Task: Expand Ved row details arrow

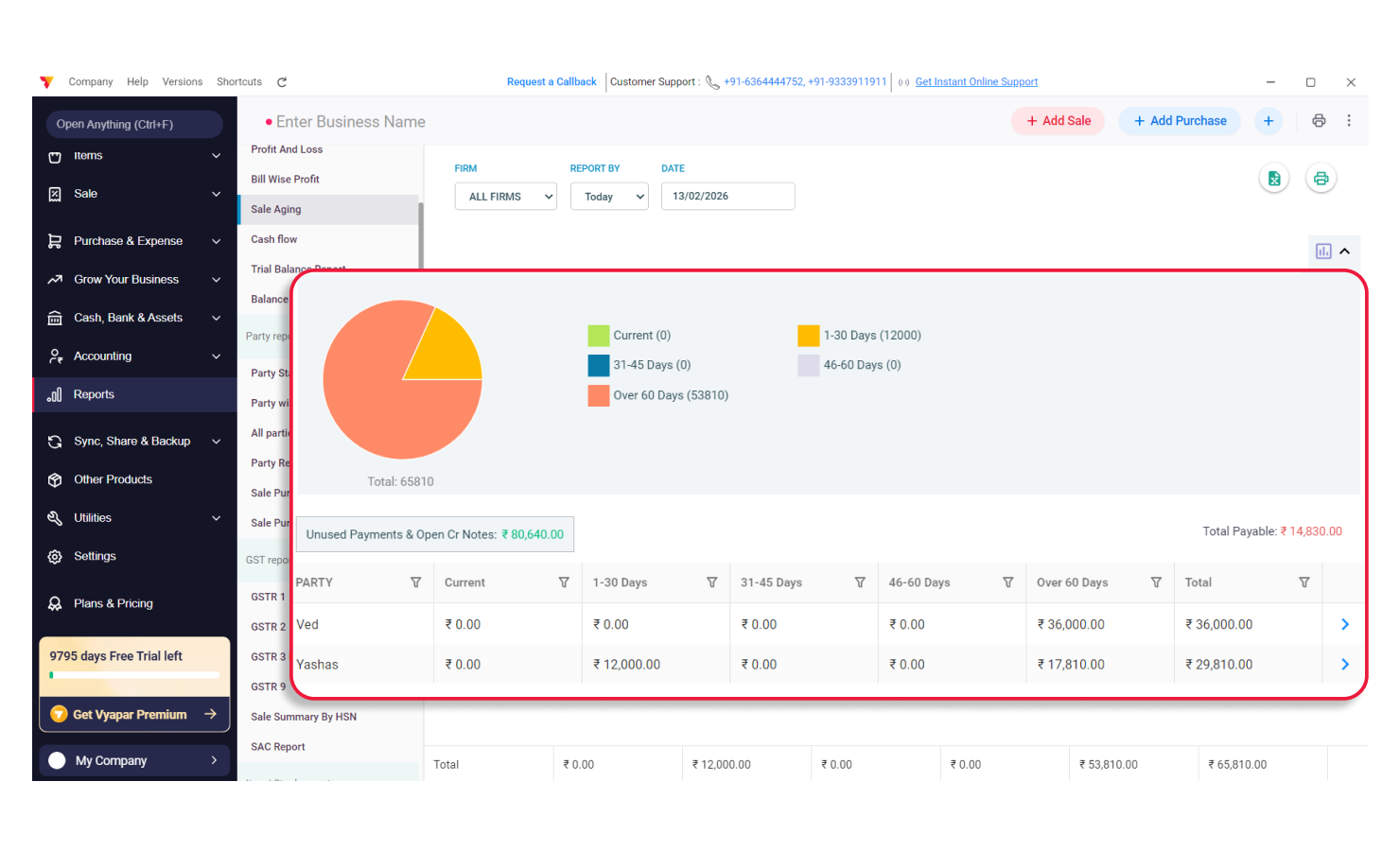Action: click(1344, 624)
